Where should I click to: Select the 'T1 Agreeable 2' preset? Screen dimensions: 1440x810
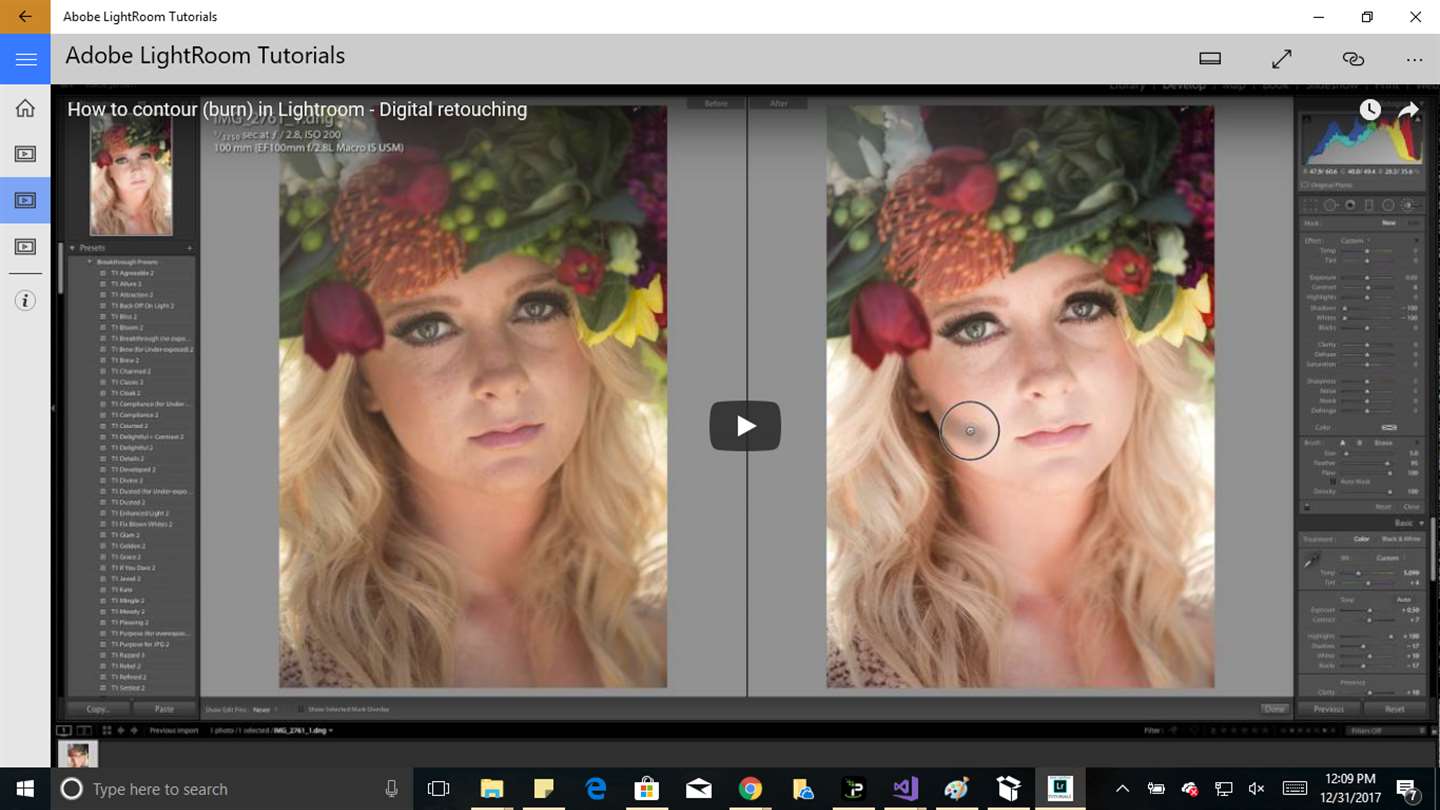[132, 273]
